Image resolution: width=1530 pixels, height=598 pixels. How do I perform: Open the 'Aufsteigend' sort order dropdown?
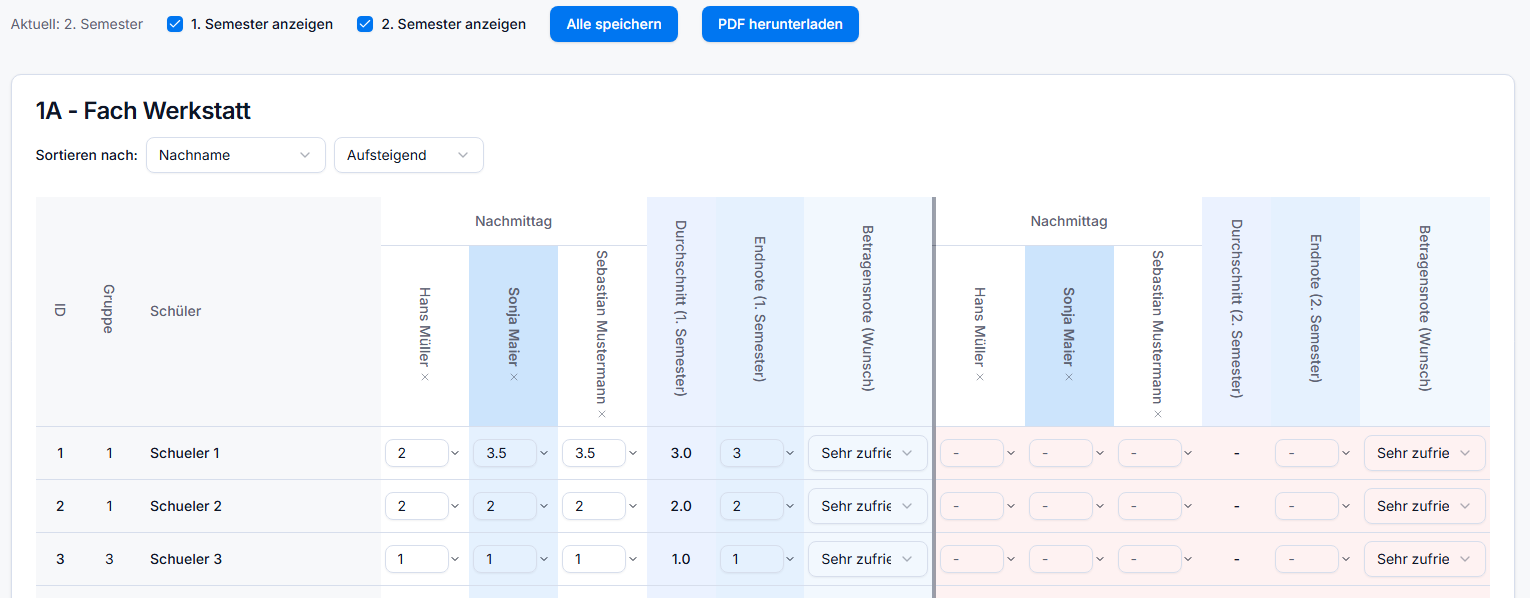click(x=409, y=155)
